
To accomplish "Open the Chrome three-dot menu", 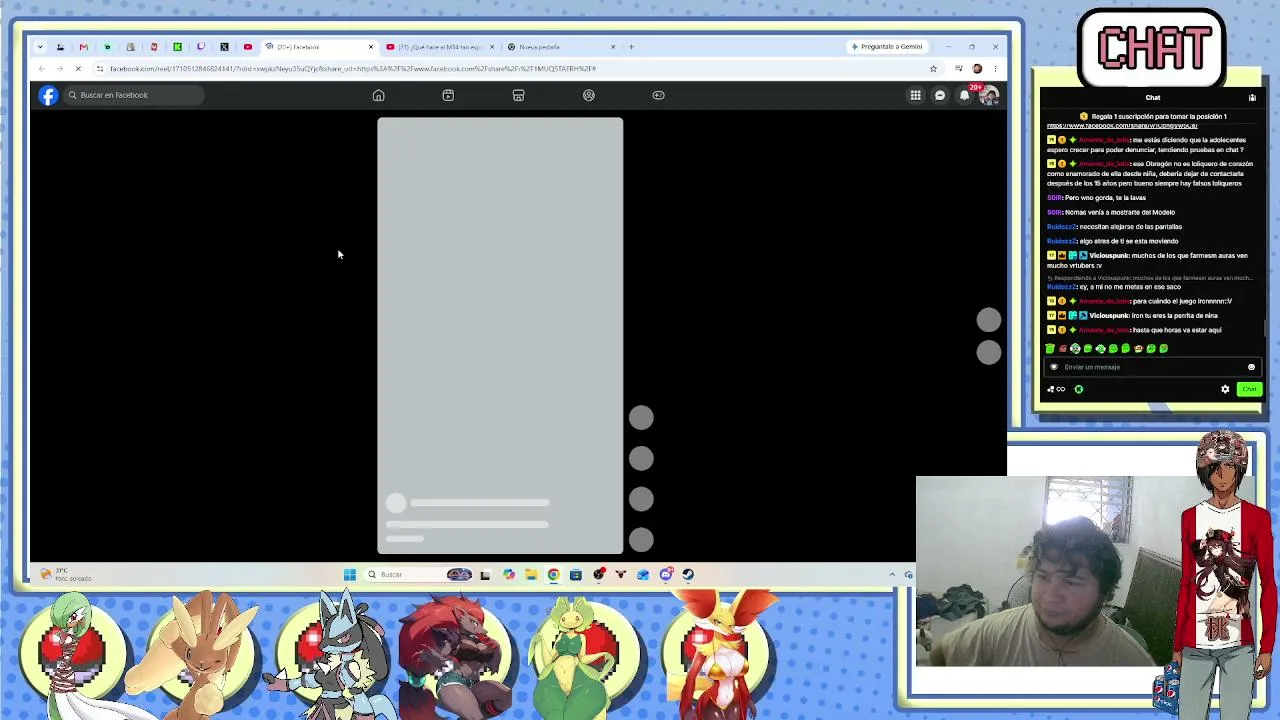I will [995, 69].
